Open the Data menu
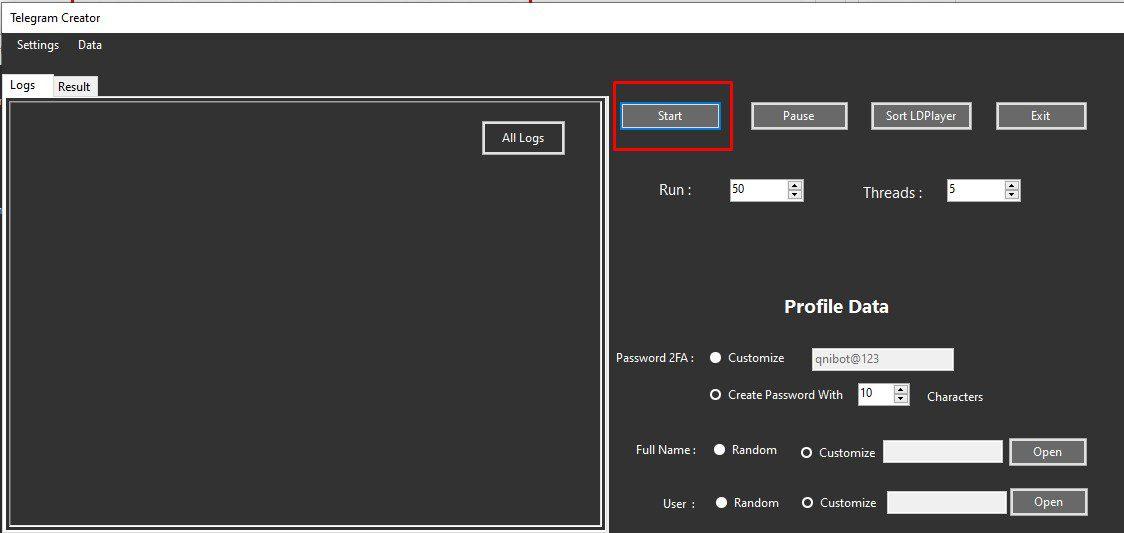 pos(90,45)
